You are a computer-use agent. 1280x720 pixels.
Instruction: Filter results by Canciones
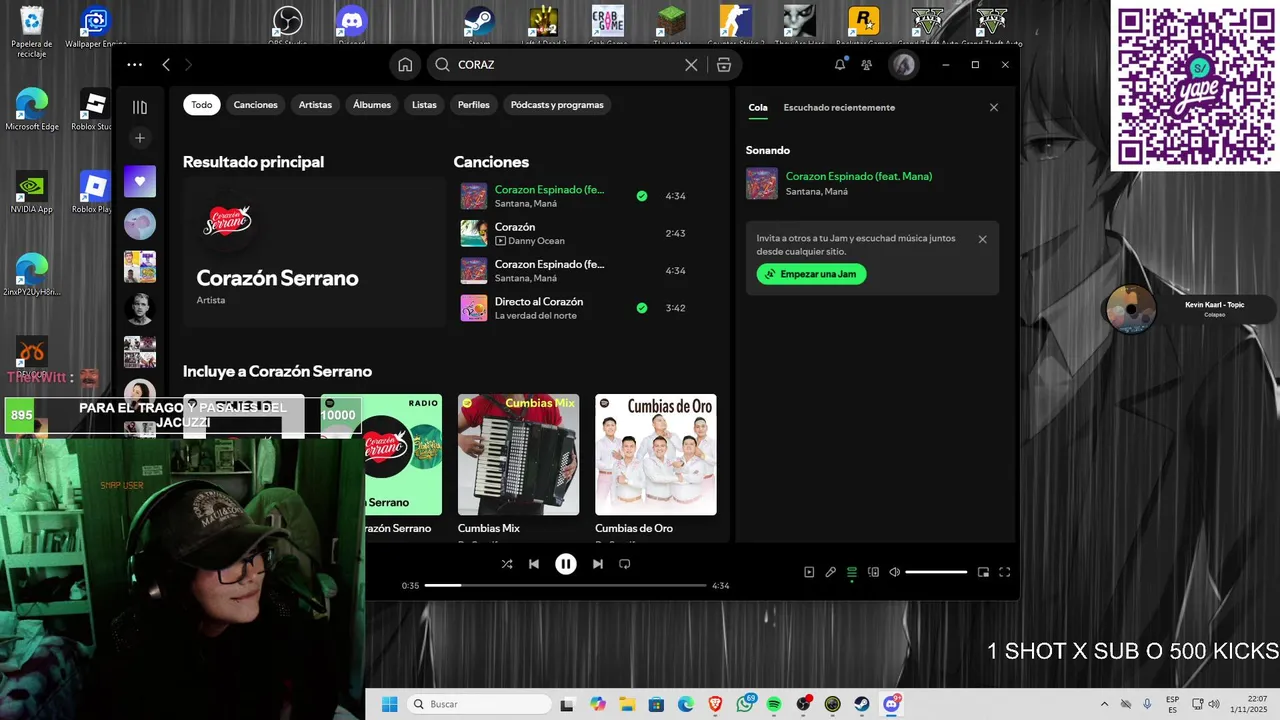coord(256,105)
